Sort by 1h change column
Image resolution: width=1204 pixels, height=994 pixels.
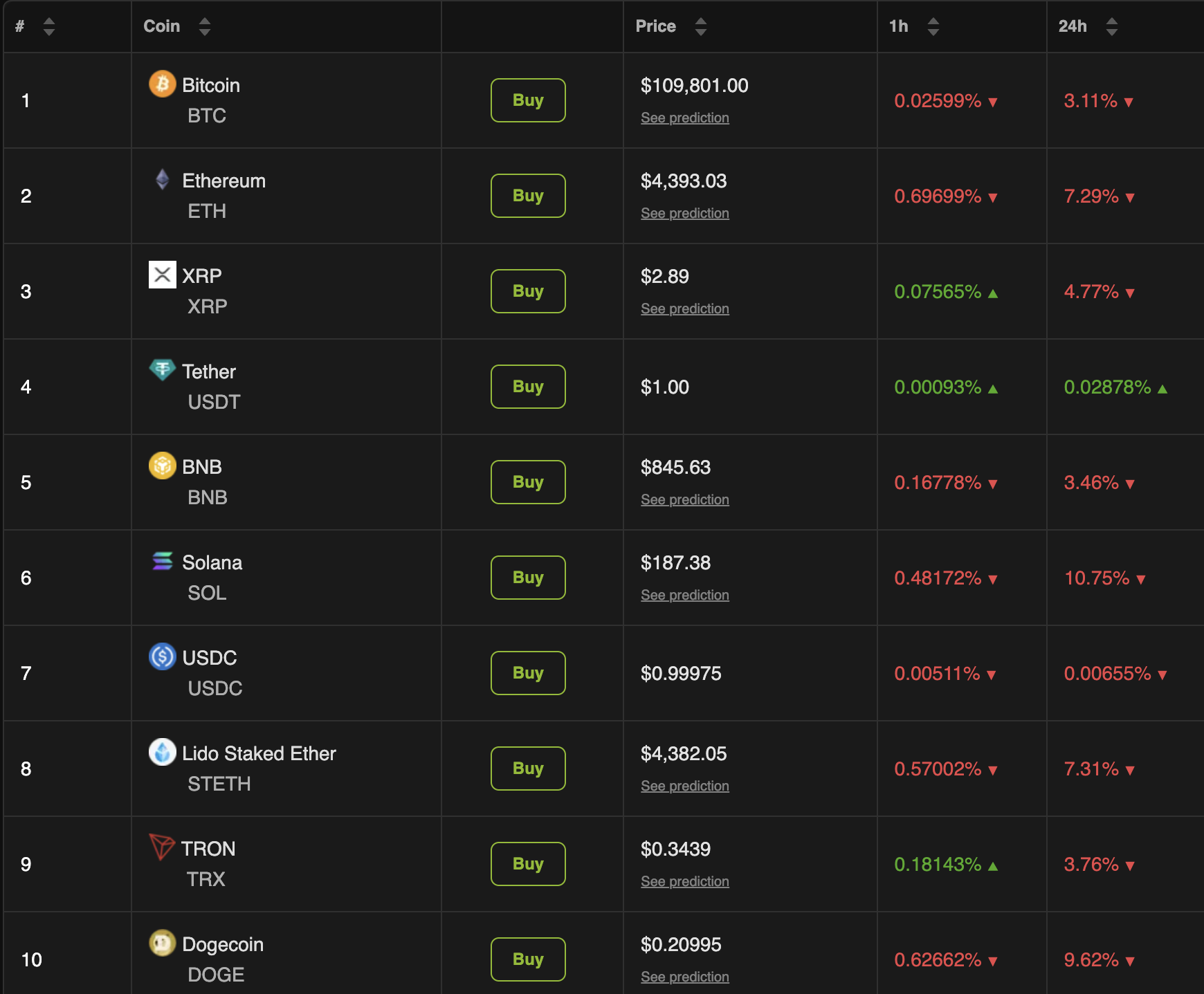tap(933, 26)
